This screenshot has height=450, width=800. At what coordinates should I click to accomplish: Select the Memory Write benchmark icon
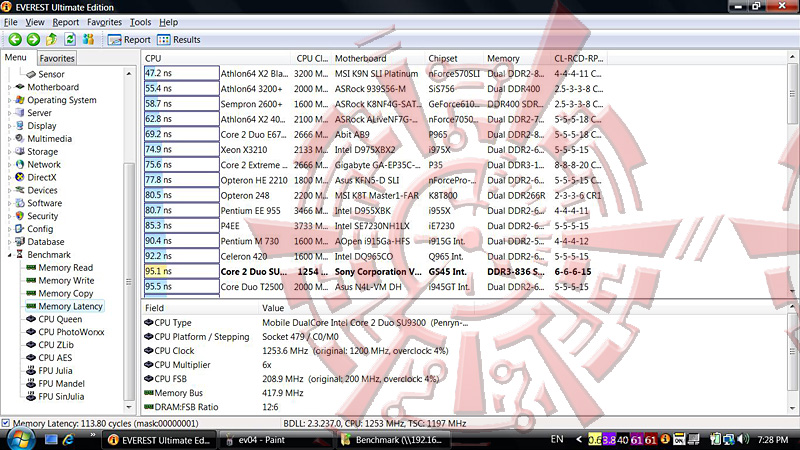click(31, 280)
